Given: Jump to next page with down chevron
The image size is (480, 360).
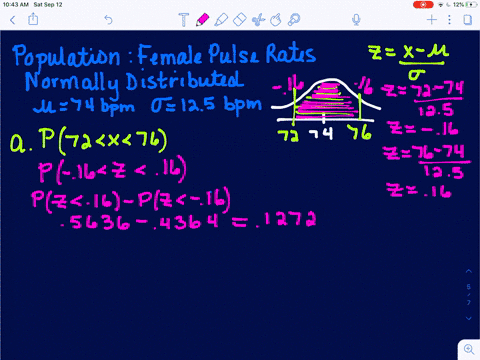Looking at the screenshot, I should pyautogui.click(x=469, y=318).
